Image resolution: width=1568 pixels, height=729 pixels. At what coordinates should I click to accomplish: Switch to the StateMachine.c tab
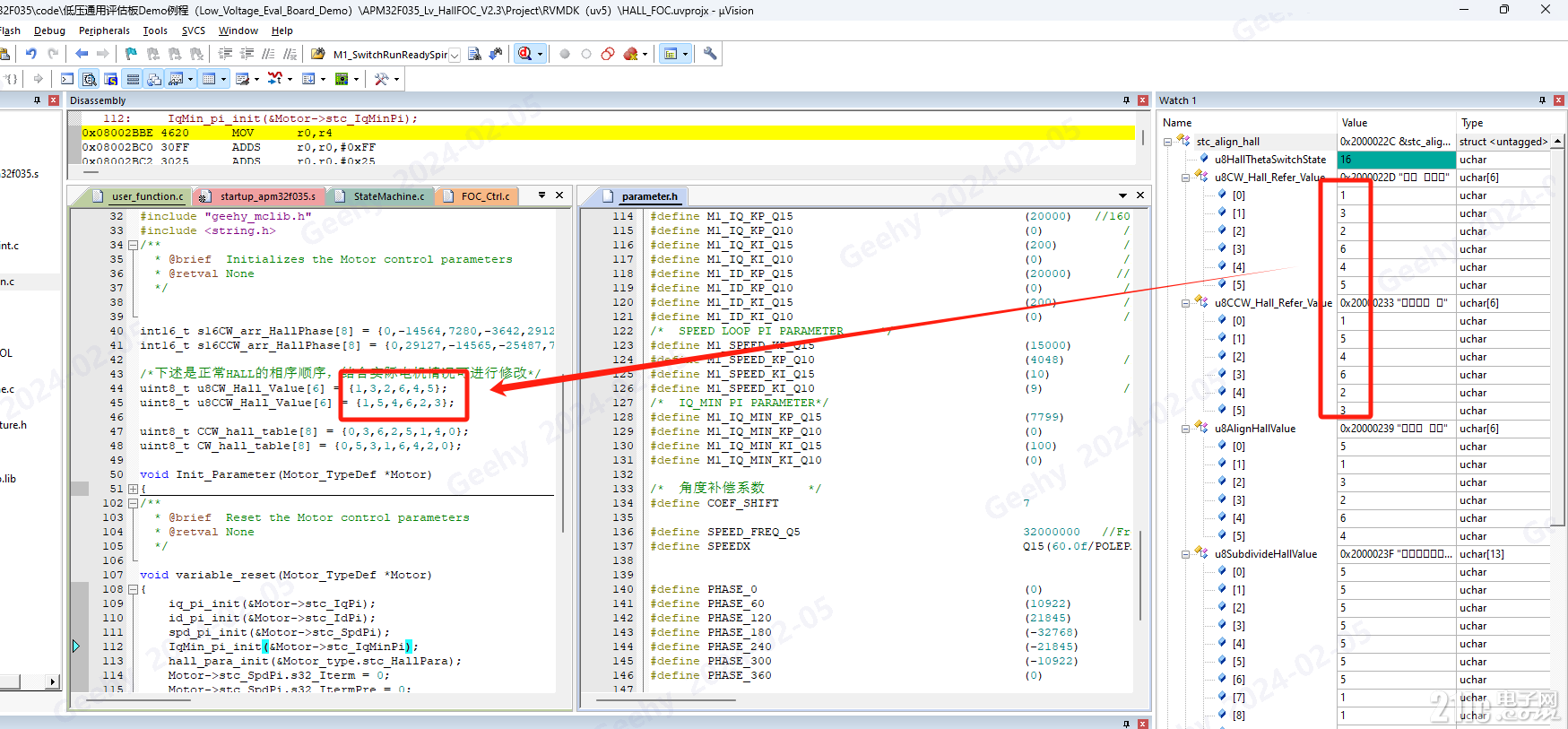pyautogui.click(x=381, y=196)
